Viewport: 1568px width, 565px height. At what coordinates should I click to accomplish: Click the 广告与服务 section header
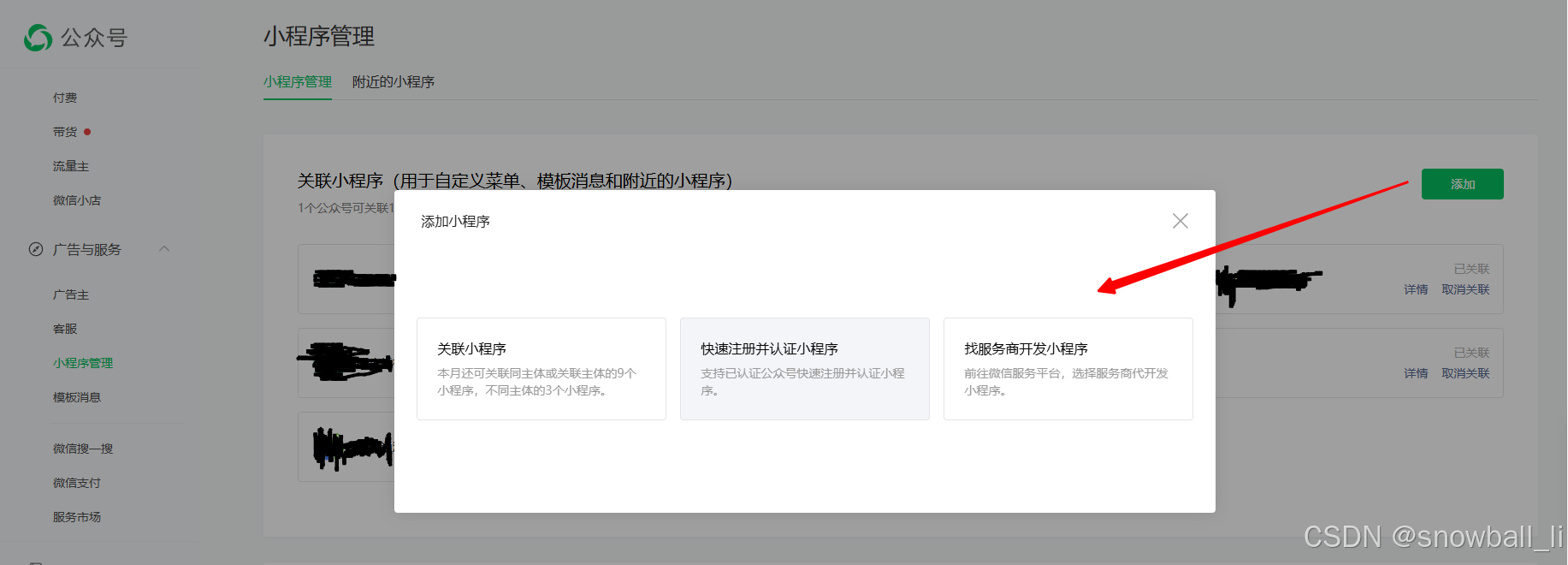(87, 249)
